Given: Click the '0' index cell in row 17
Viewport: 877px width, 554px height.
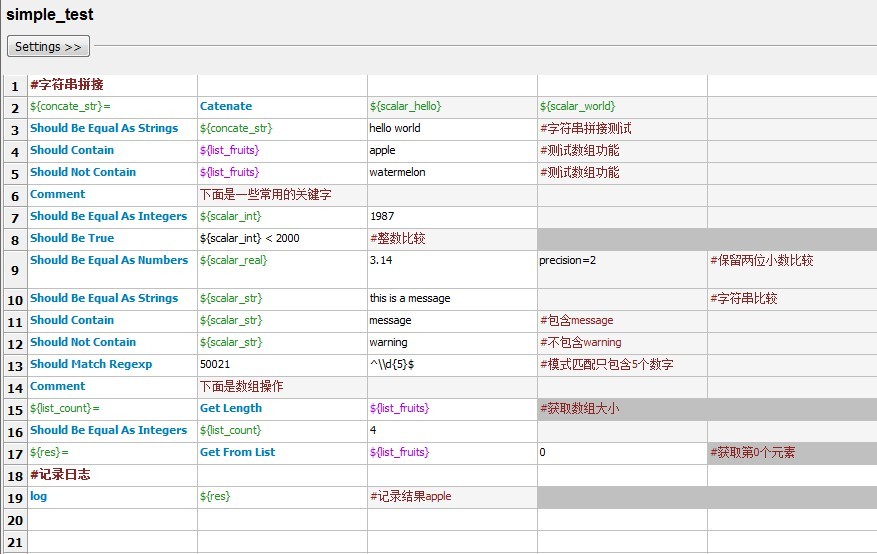Looking at the screenshot, I should (623, 453).
